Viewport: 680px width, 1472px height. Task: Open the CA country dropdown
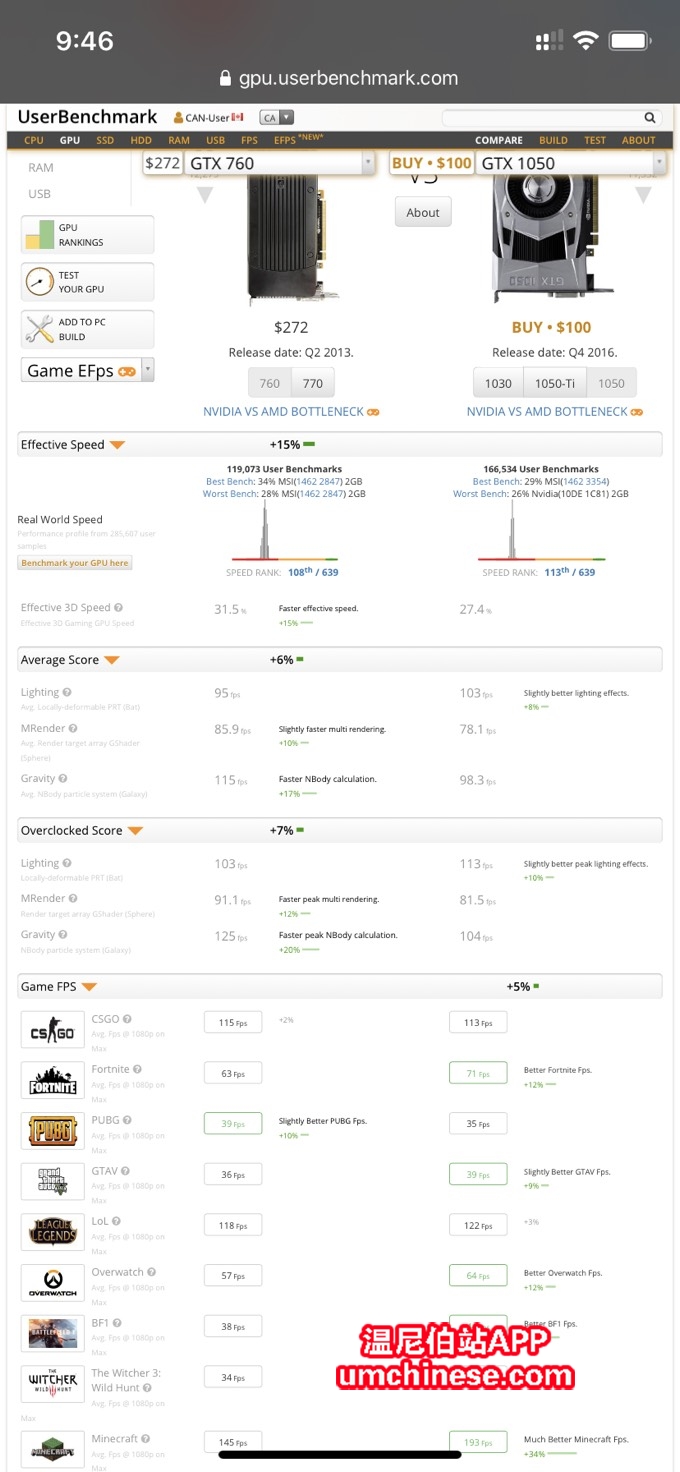pyautogui.click(x=276, y=118)
